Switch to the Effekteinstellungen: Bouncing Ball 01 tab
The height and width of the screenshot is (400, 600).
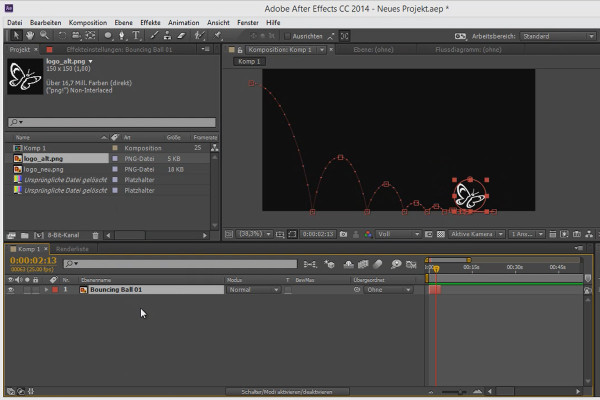tap(119, 50)
